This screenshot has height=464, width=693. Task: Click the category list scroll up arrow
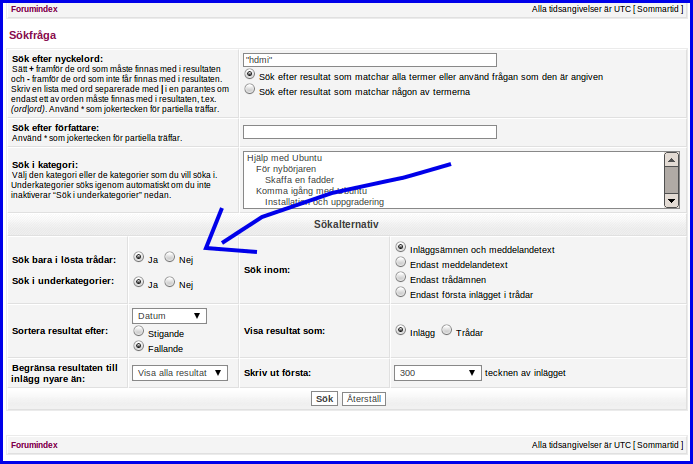click(x=671, y=160)
